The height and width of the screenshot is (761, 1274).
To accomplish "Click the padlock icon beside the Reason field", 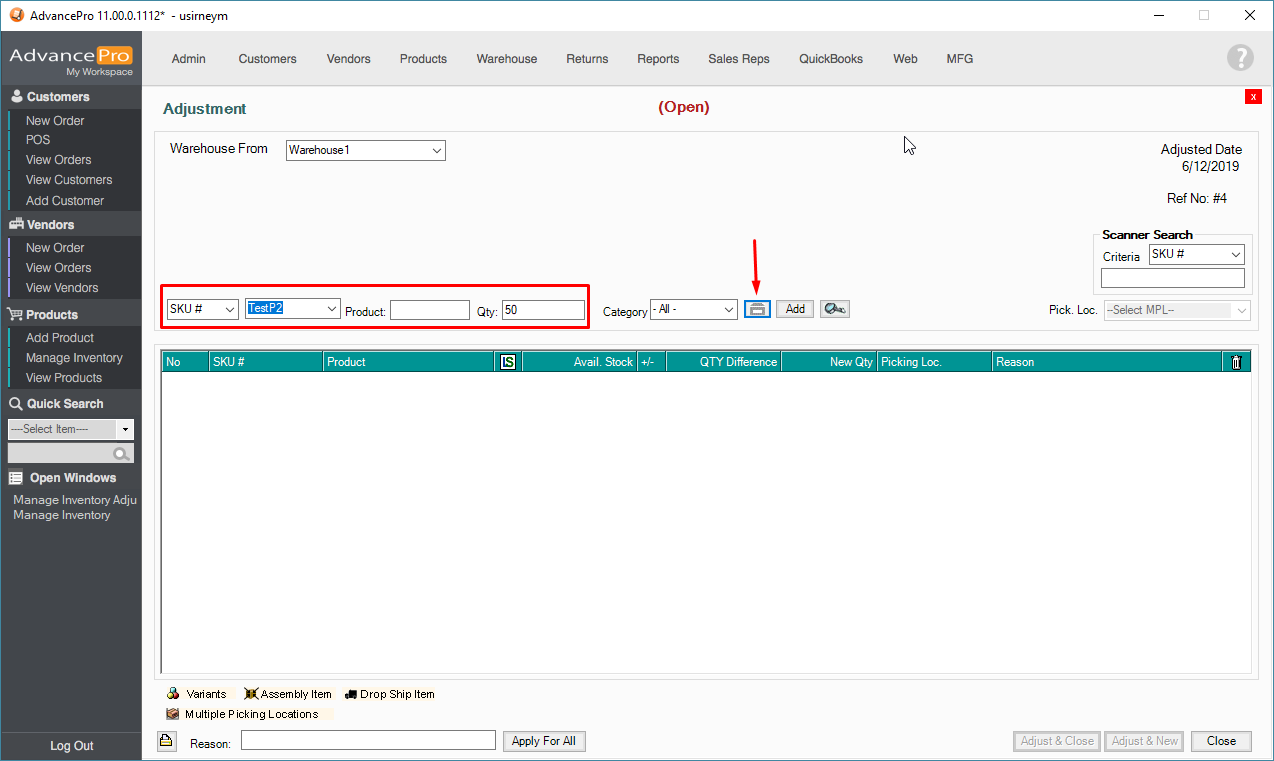I will (166, 740).
